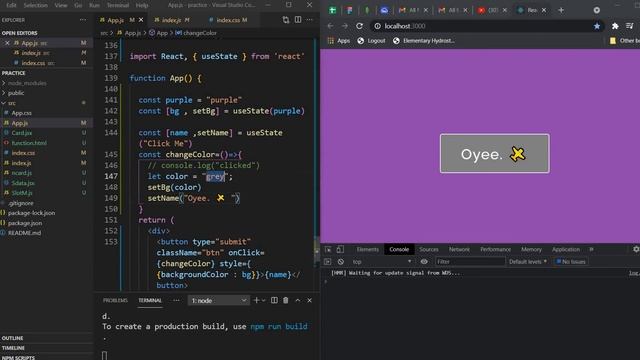Open .gitignore in the file explorer

[20, 203]
